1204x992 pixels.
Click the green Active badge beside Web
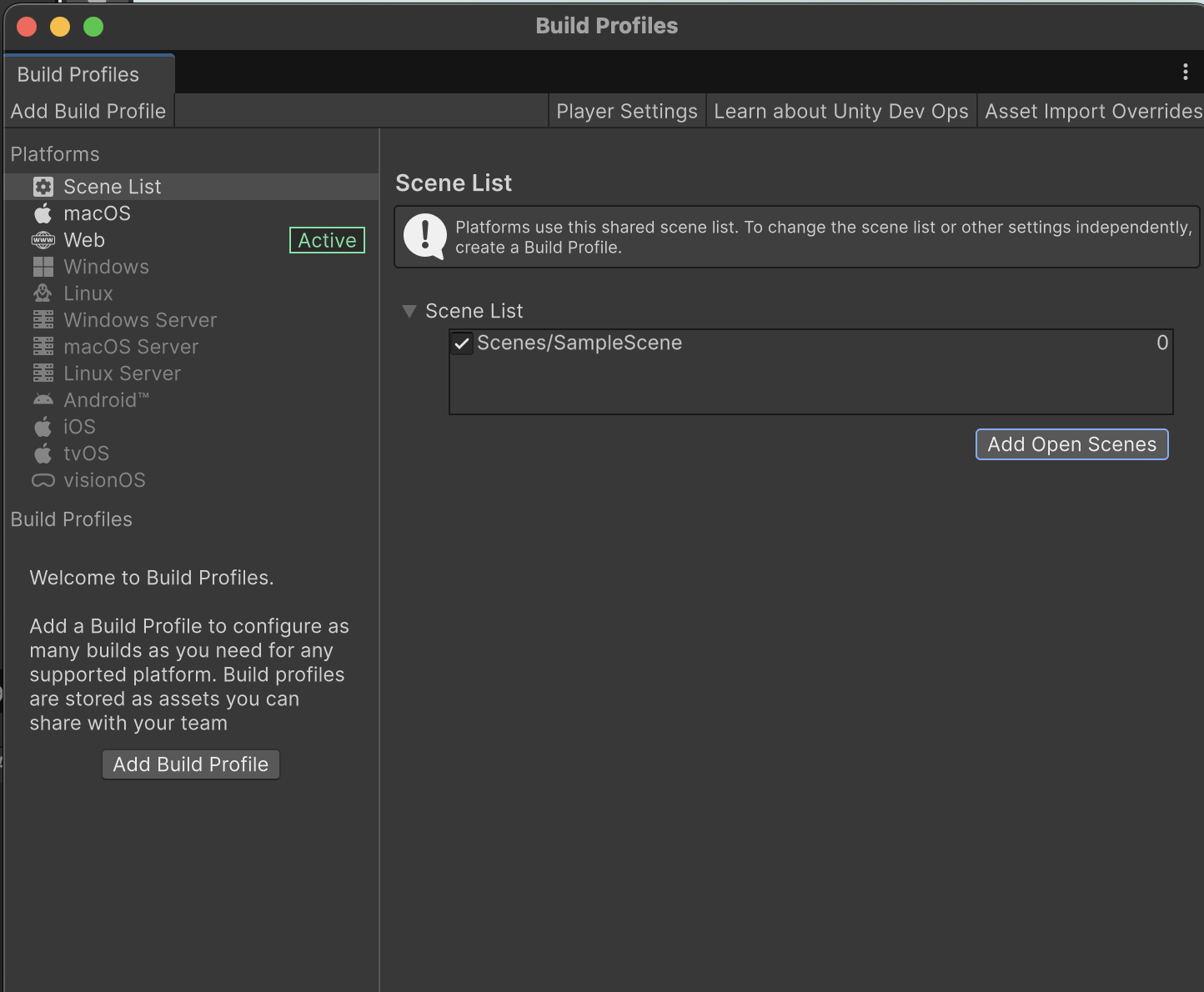tap(327, 240)
